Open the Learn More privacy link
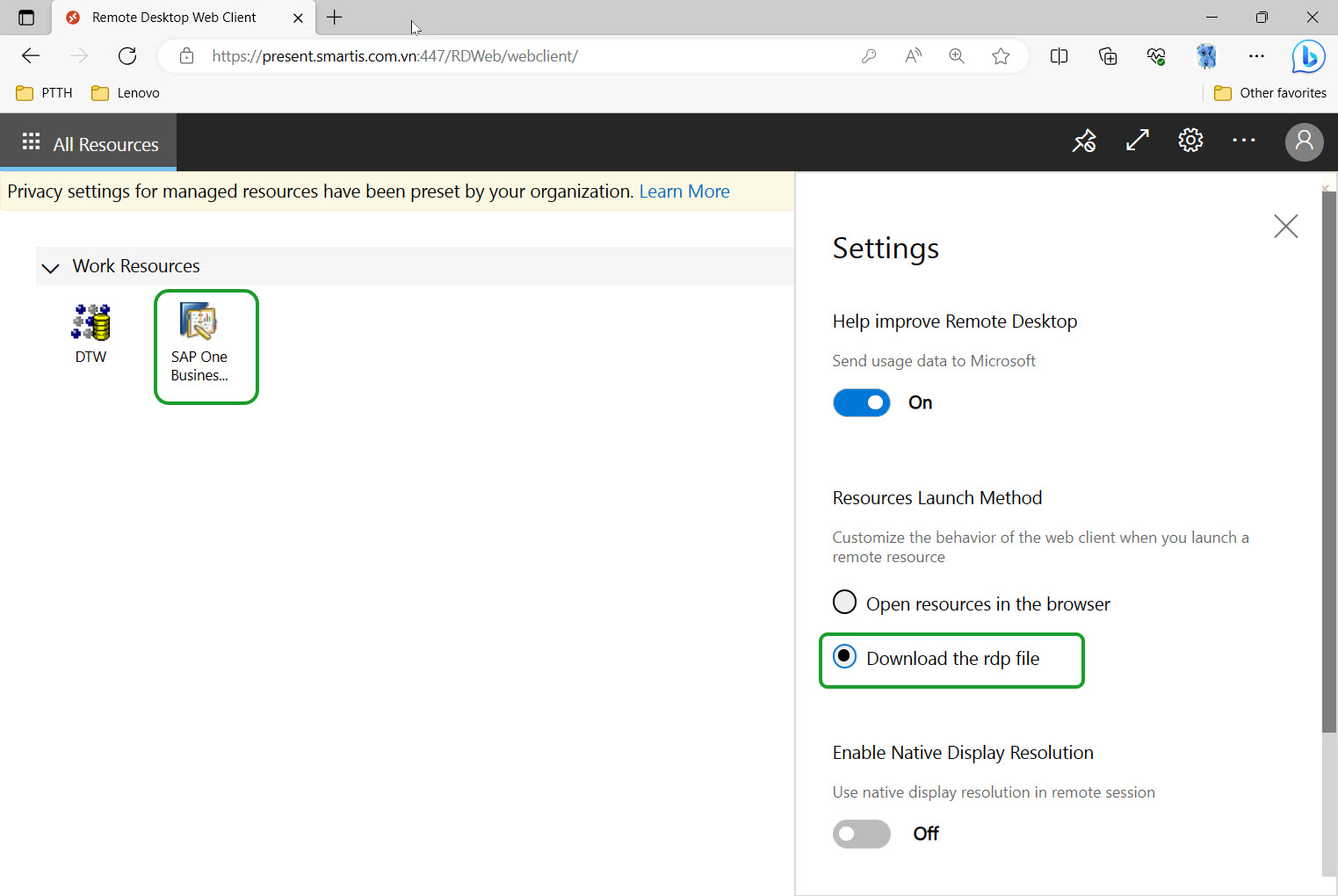Image resolution: width=1338 pixels, height=896 pixels. click(x=684, y=191)
